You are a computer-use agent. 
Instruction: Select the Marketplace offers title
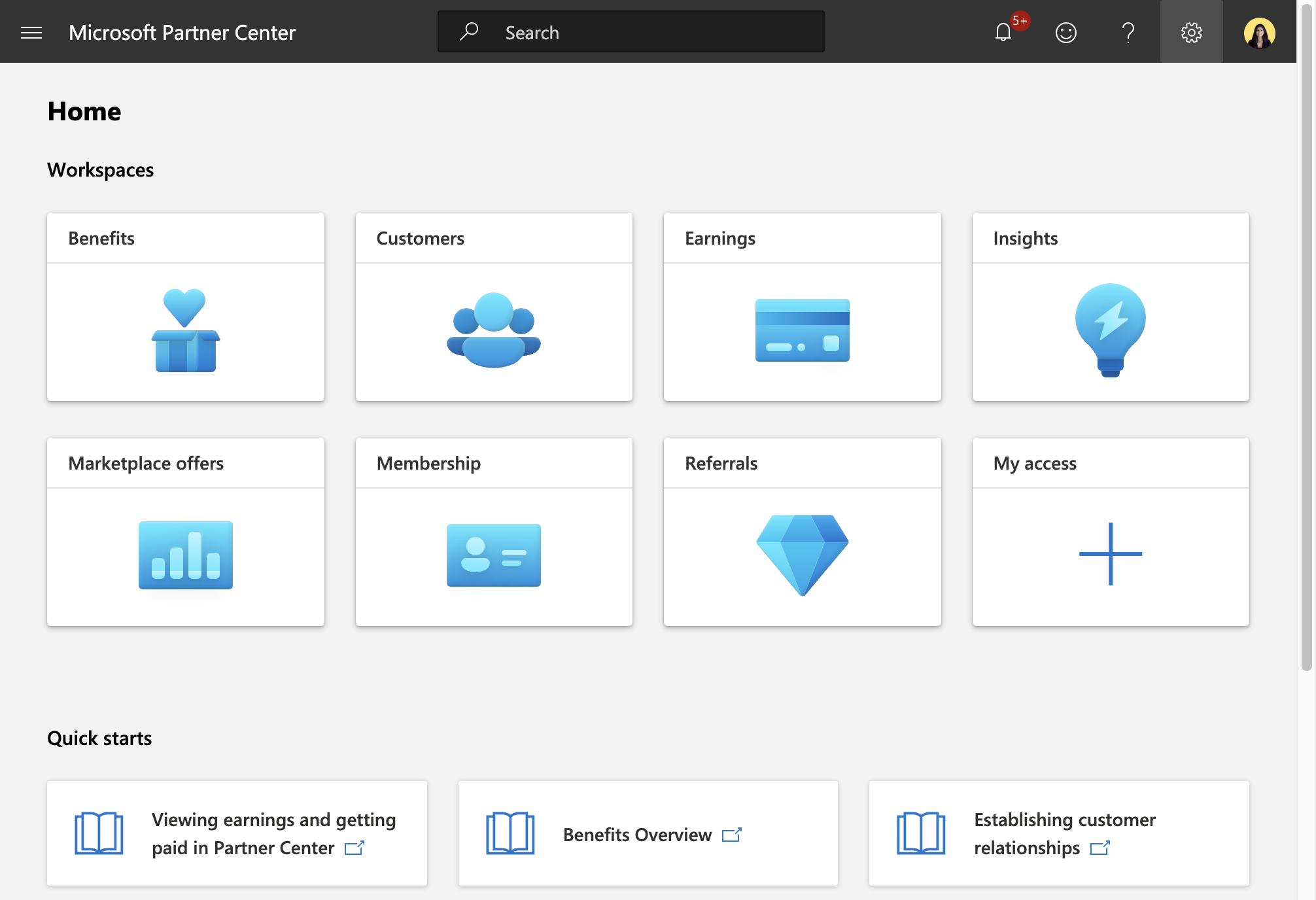[x=146, y=463]
